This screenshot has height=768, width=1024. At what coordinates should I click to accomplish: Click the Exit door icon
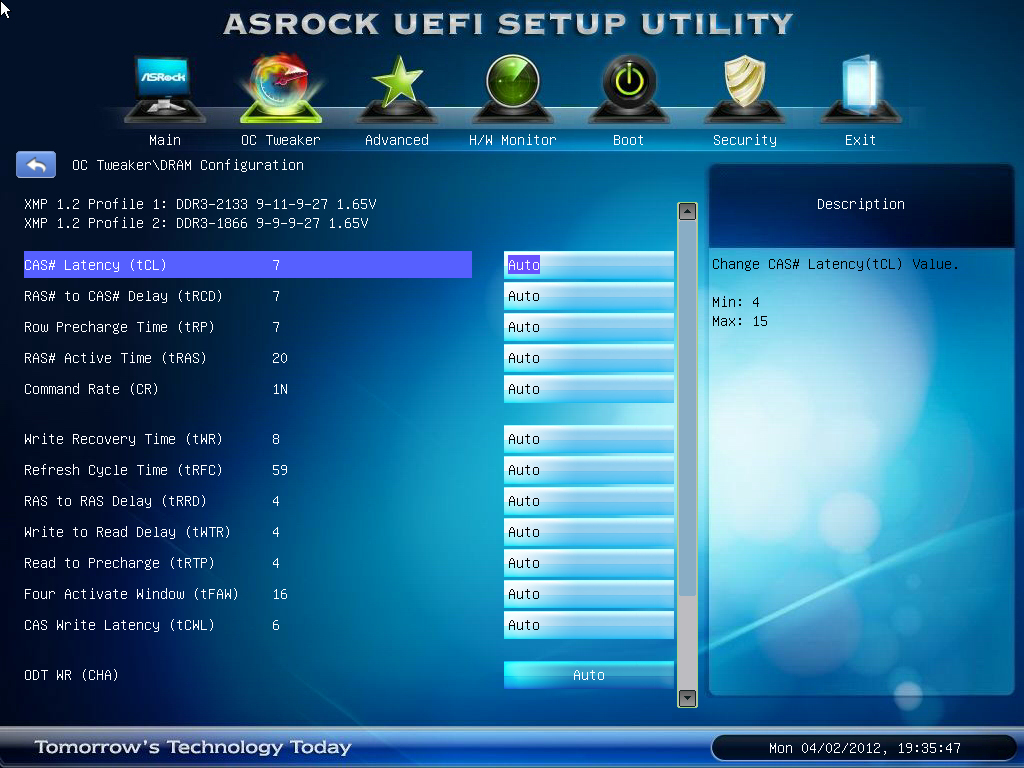[x=859, y=88]
